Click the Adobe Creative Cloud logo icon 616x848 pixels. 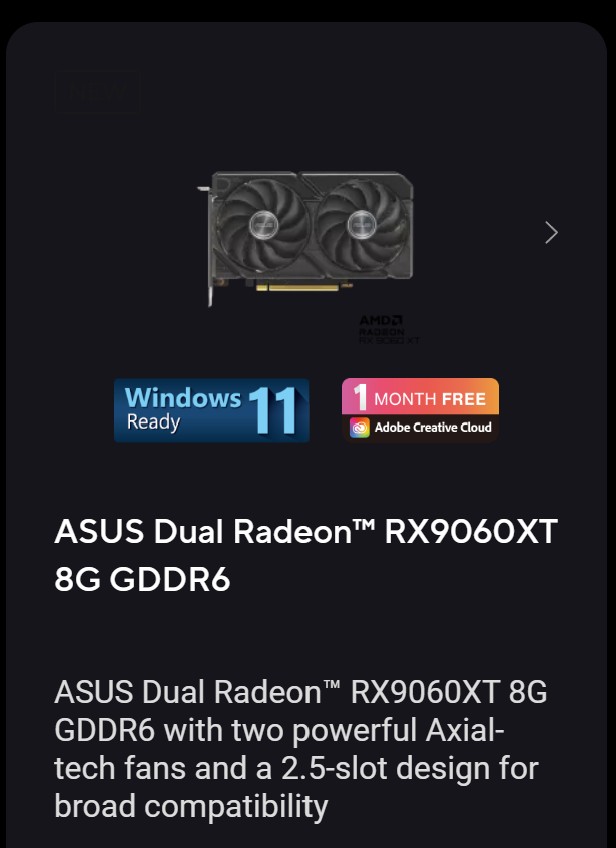point(359,427)
